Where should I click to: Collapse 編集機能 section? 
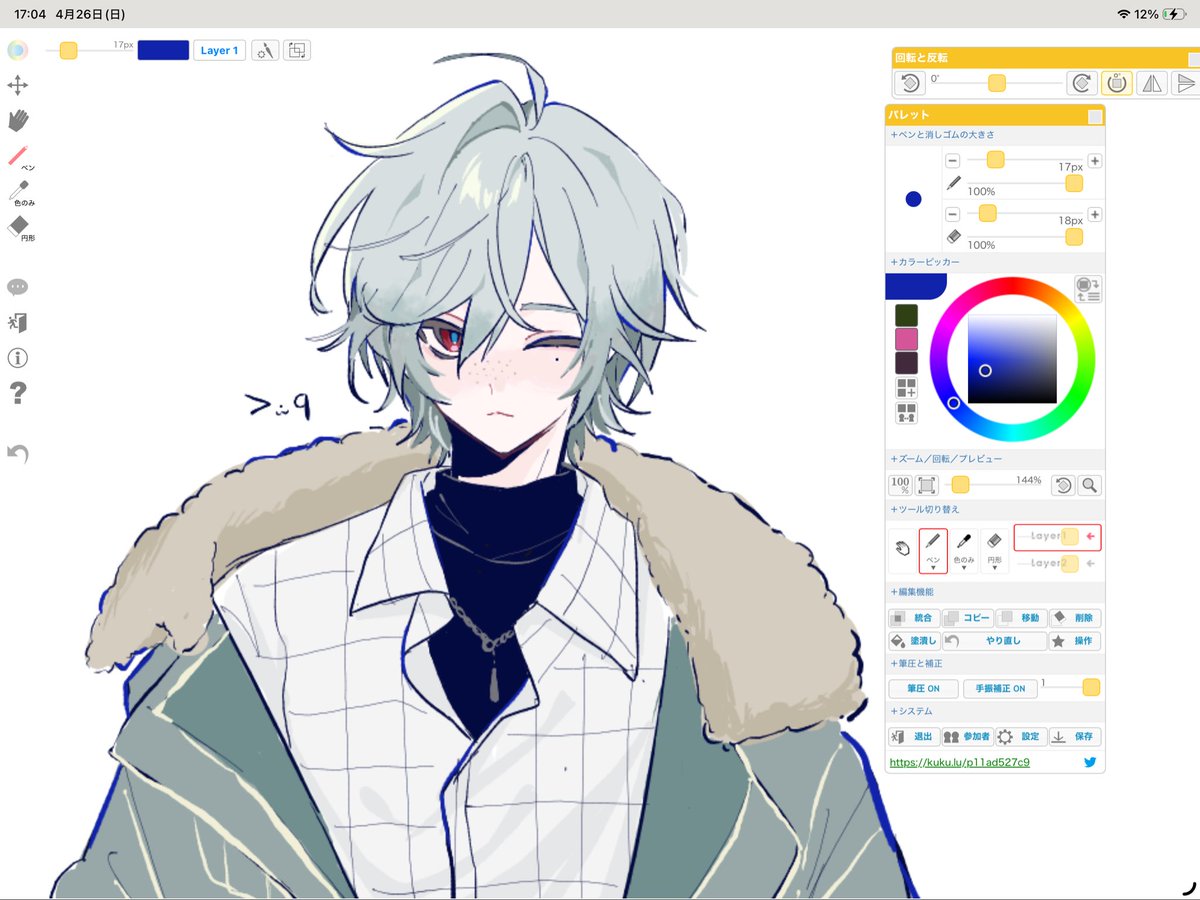pos(911,592)
